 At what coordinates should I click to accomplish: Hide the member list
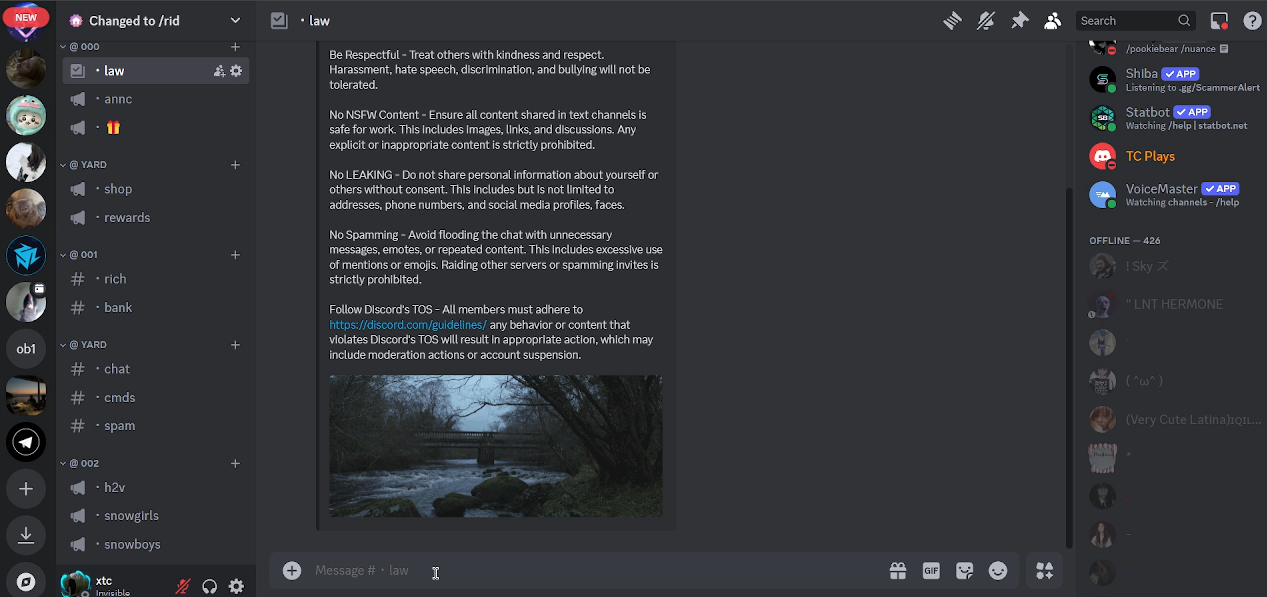point(1052,20)
